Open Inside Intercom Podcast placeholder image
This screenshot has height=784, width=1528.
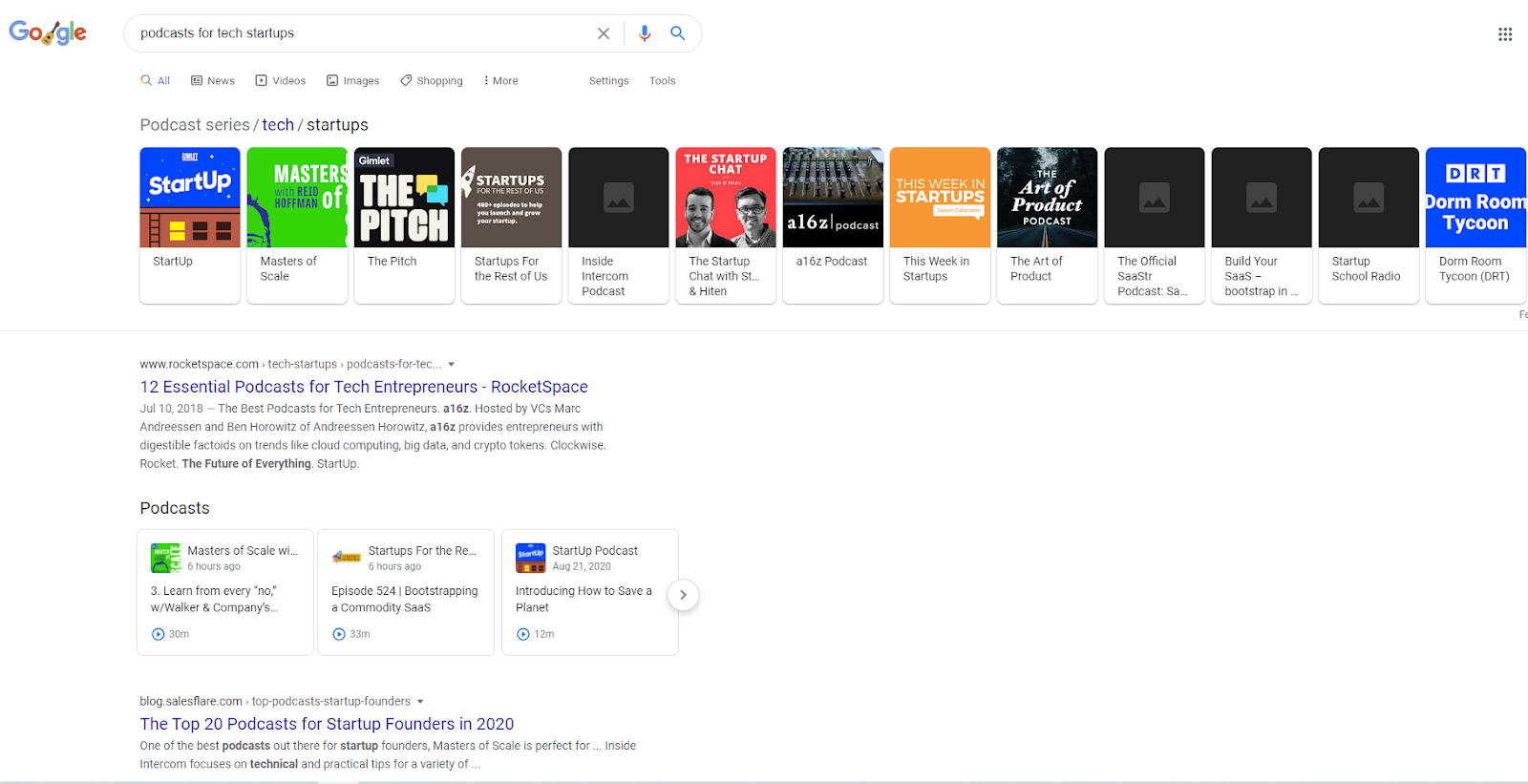click(x=619, y=198)
